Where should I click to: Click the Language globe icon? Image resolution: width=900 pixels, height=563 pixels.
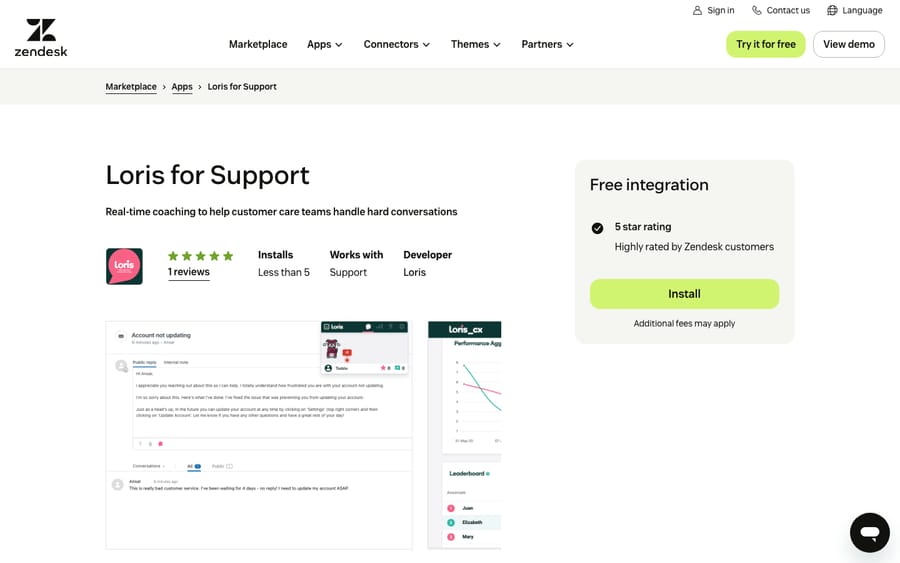pyautogui.click(x=832, y=10)
